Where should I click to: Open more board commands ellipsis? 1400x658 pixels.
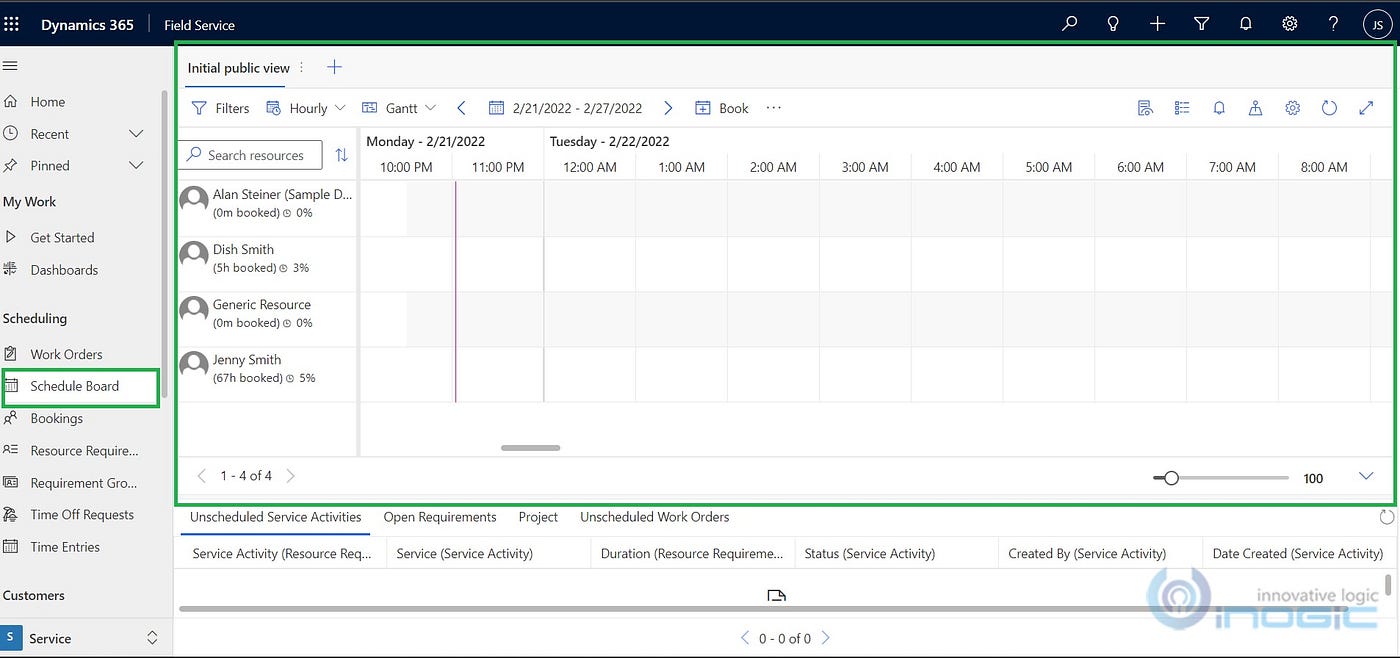[773, 108]
